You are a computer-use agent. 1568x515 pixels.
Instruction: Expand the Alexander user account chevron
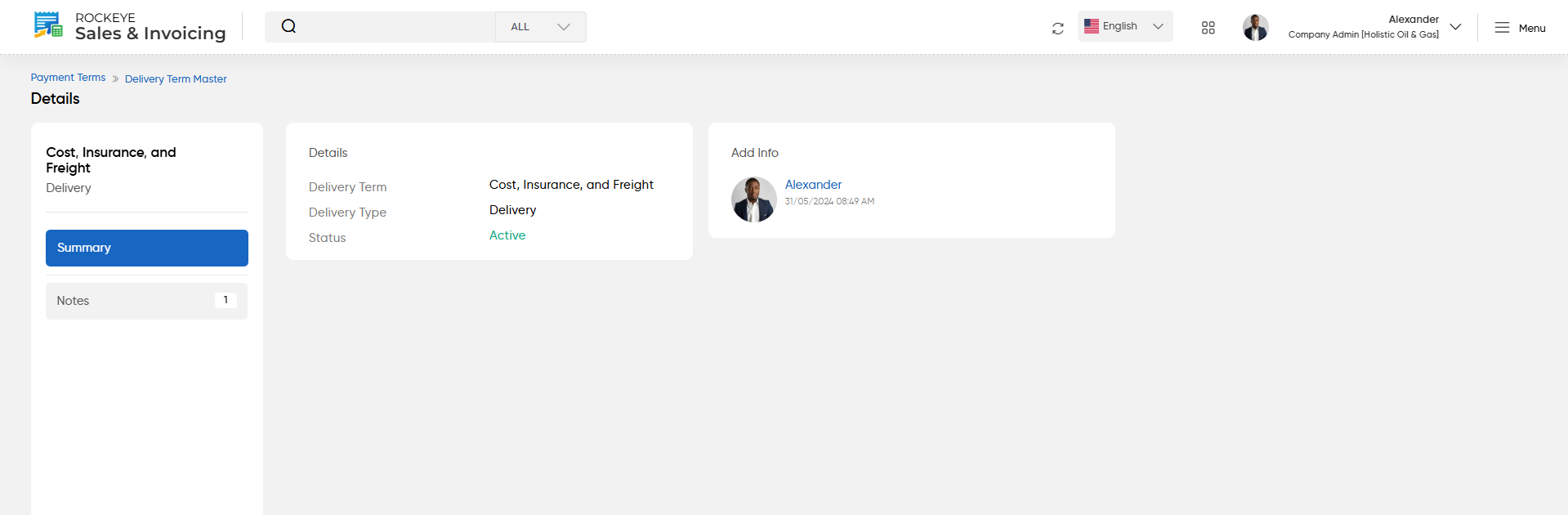[1455, 27]
